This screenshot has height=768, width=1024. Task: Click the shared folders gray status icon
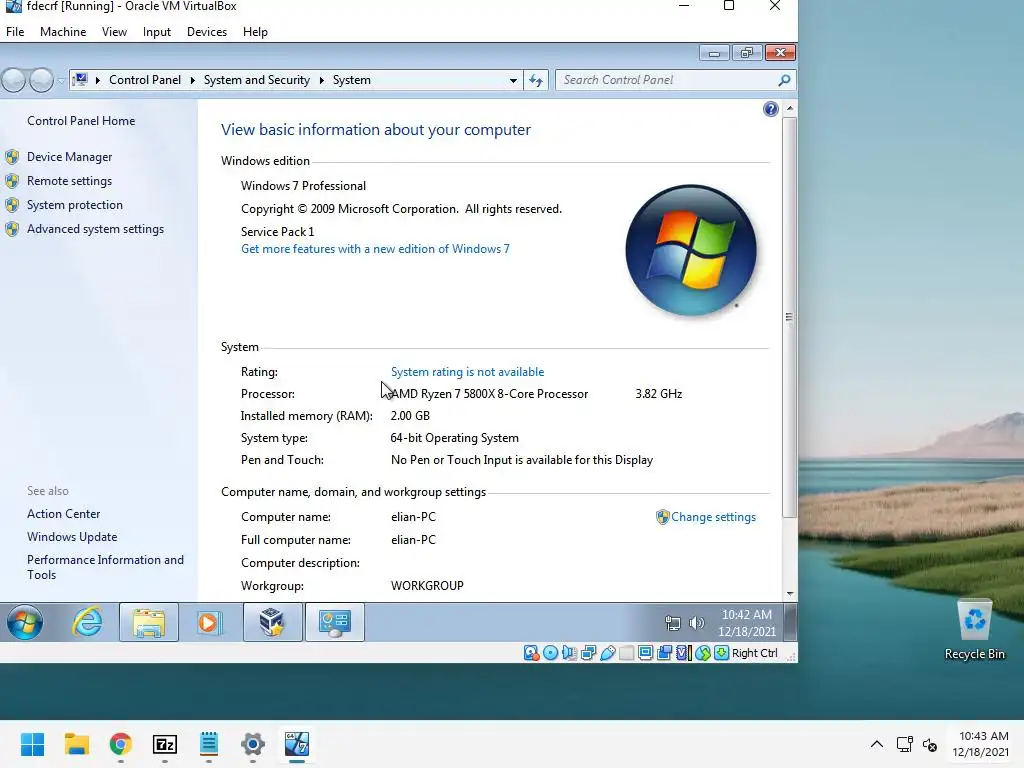(x=626, y=652)
